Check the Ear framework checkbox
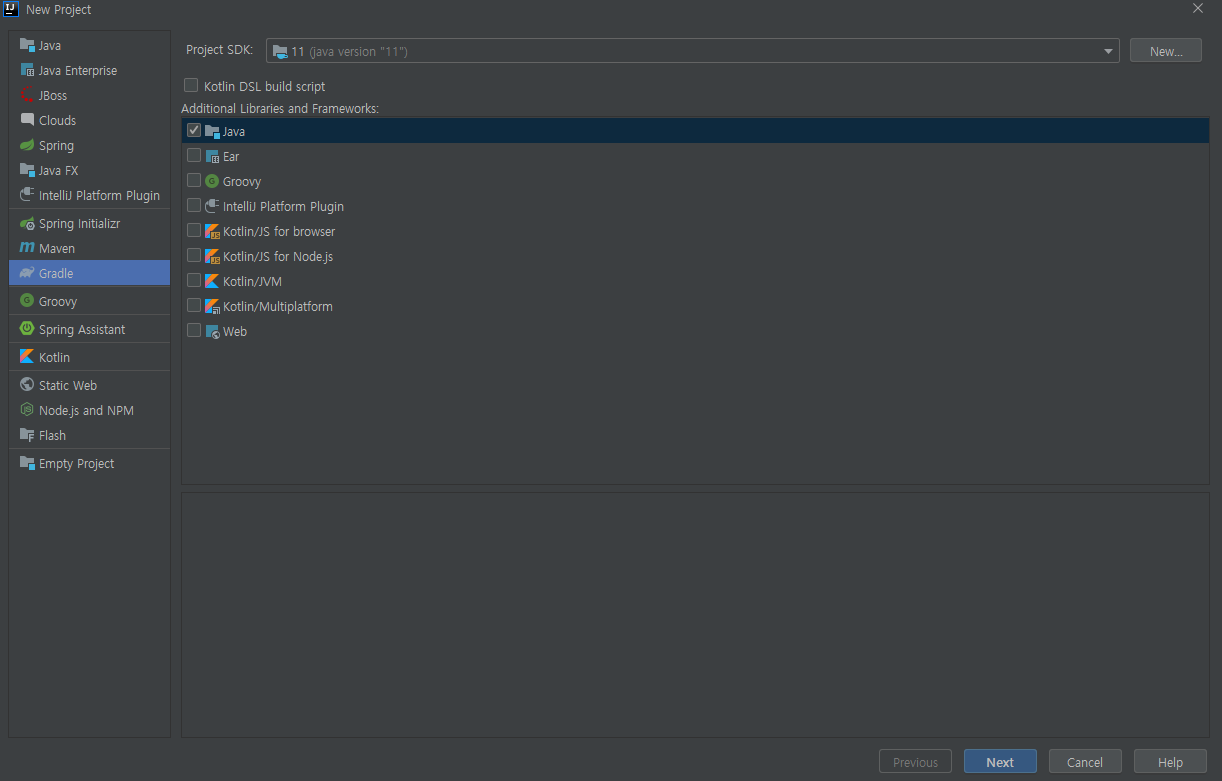1222x781 pixels. pyautogui.click(x=194, y=155)
